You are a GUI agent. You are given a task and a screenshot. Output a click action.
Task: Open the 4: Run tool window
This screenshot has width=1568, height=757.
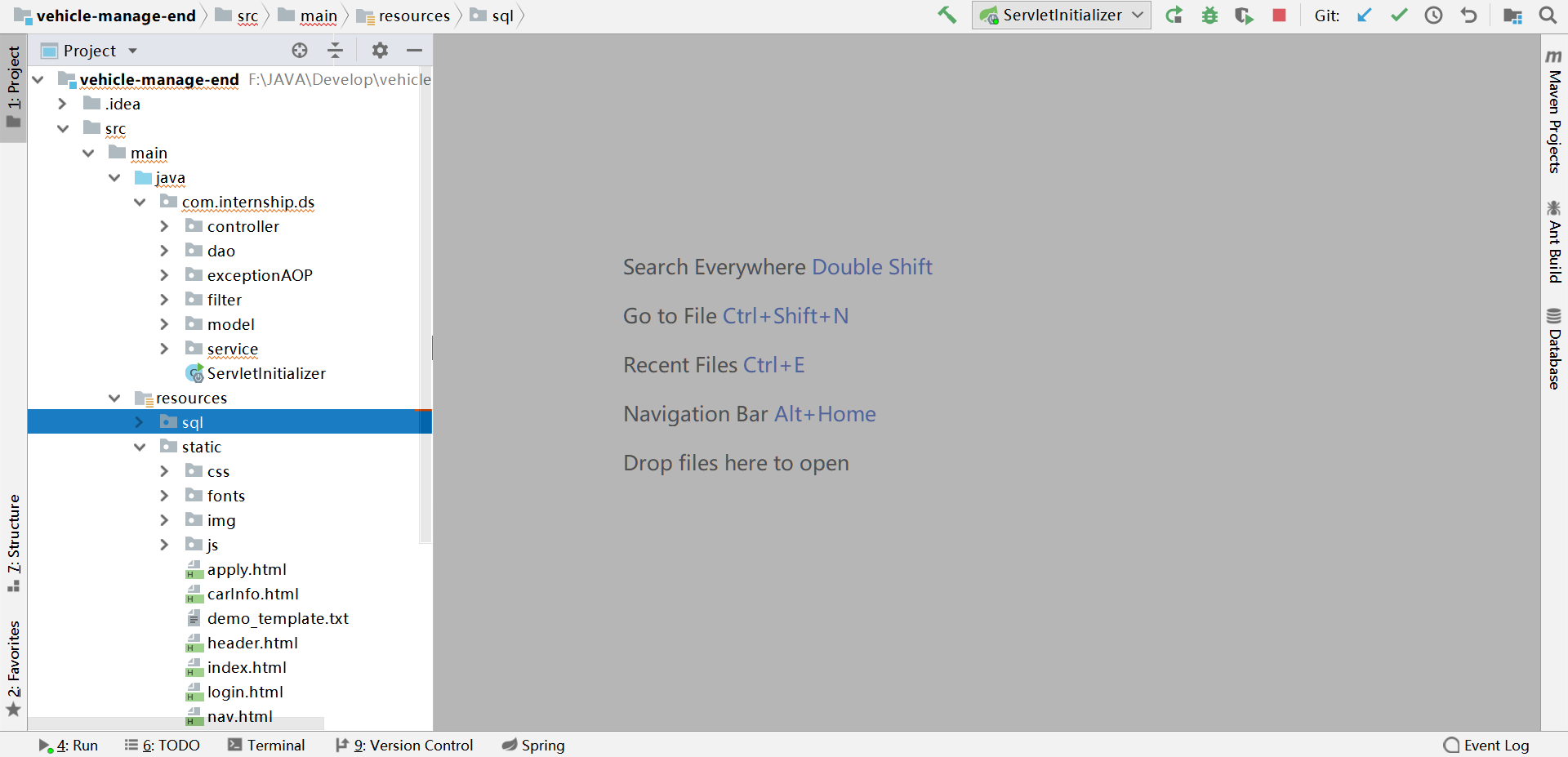click(x=69, y=745)
